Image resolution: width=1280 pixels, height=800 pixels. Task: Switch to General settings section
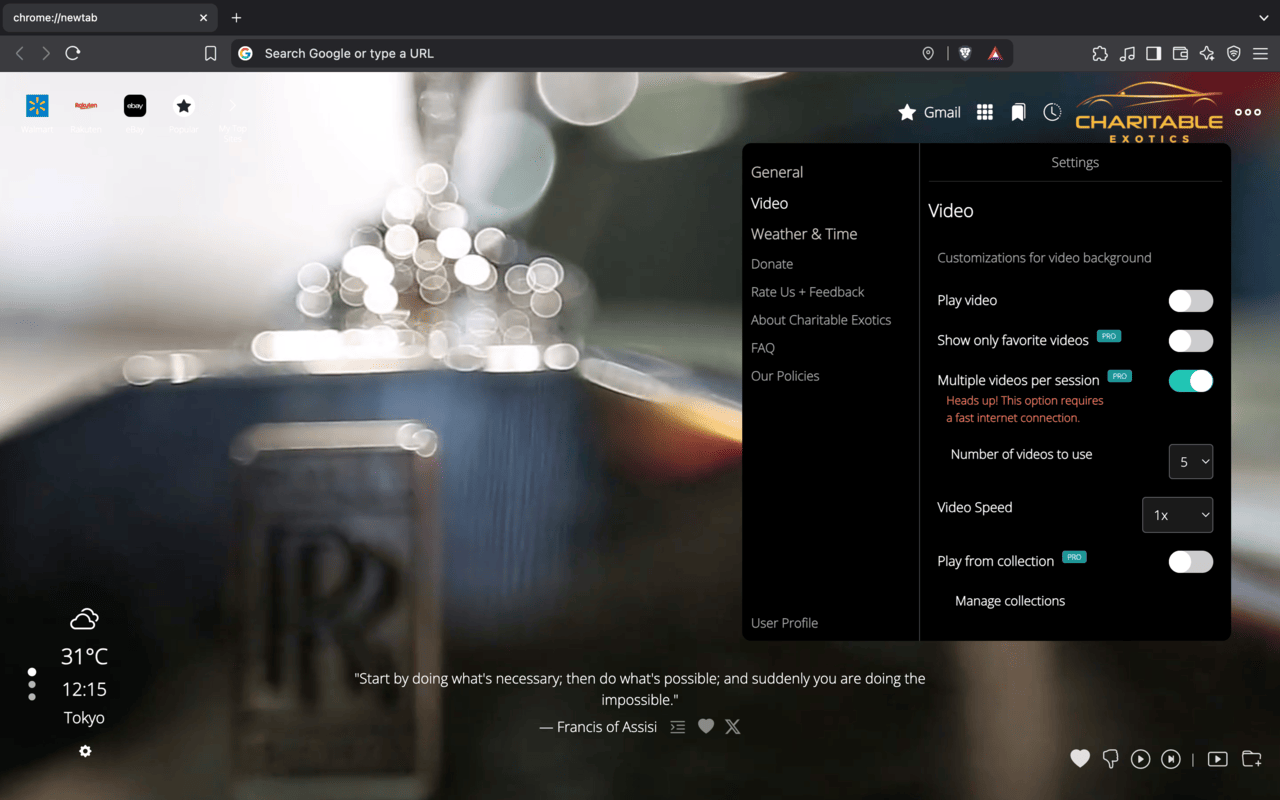click(777, 172)
